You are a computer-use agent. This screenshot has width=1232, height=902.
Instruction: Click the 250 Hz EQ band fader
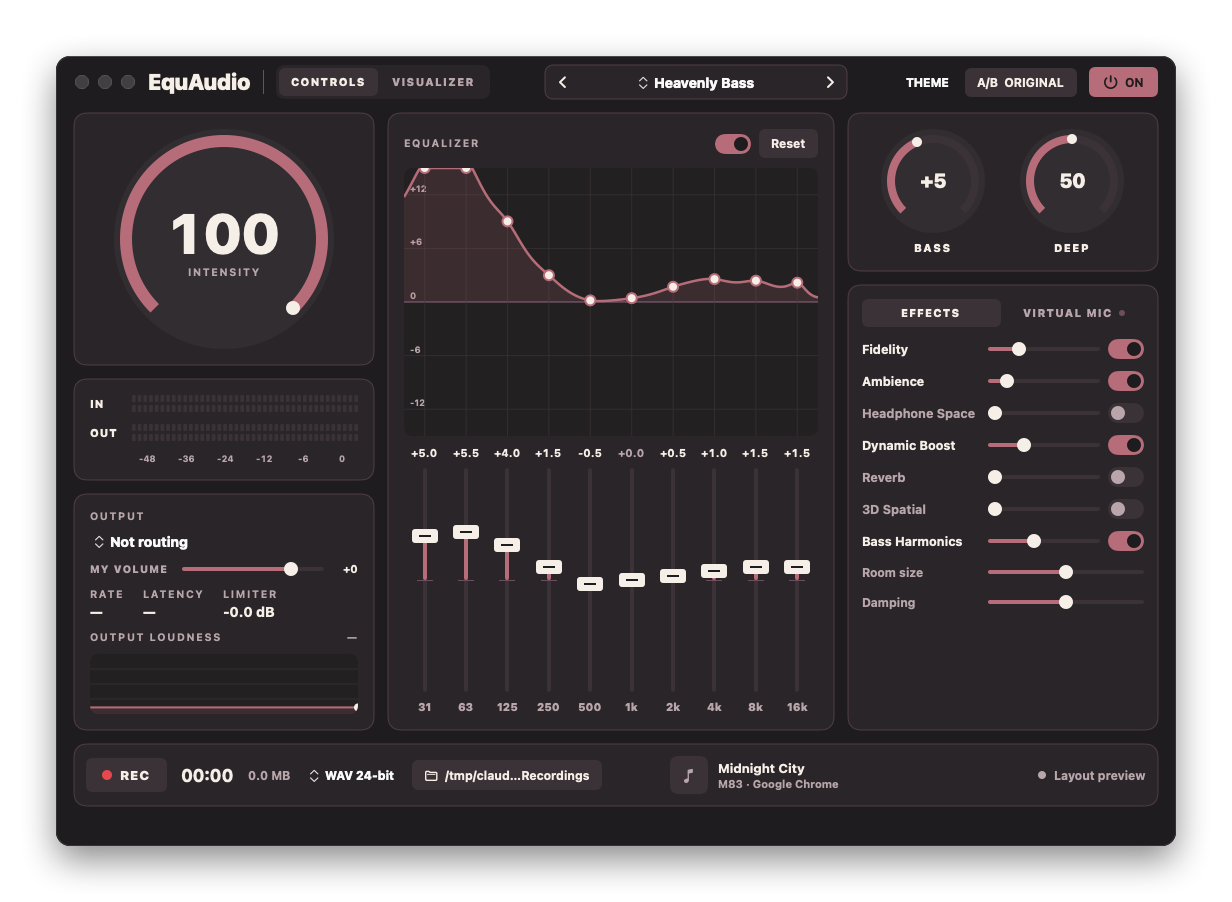point(549,567)
